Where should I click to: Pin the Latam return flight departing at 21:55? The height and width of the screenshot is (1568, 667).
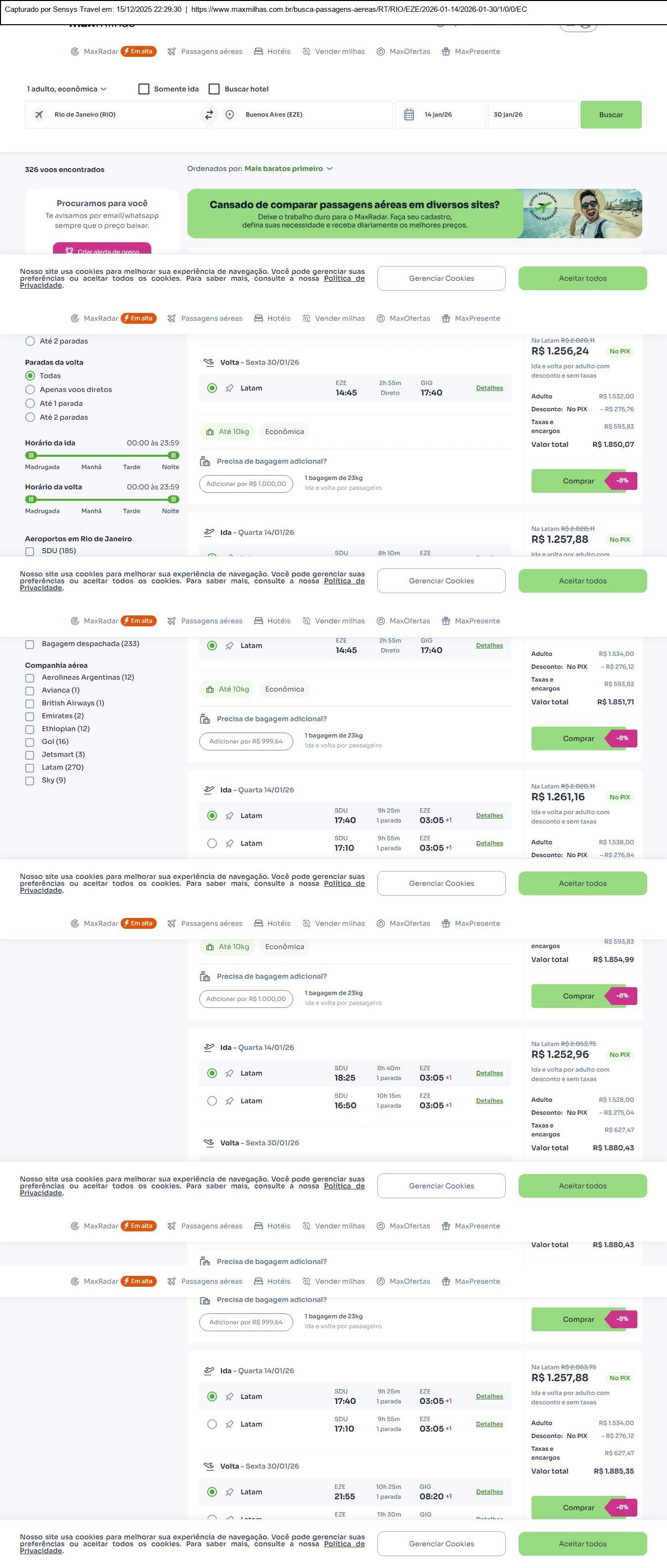[229, 1491]
